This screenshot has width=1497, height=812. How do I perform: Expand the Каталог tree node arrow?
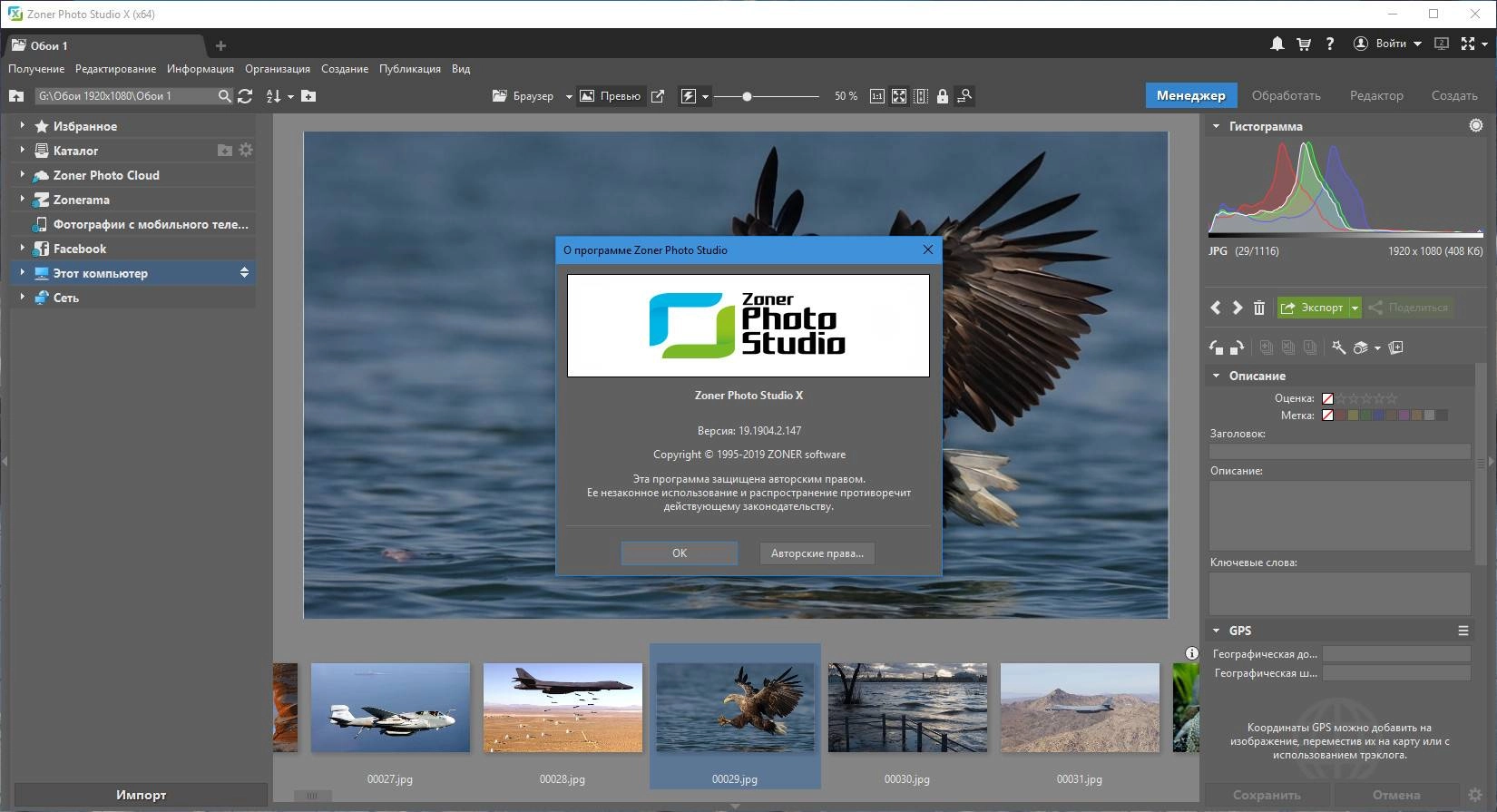click(23, 150)
